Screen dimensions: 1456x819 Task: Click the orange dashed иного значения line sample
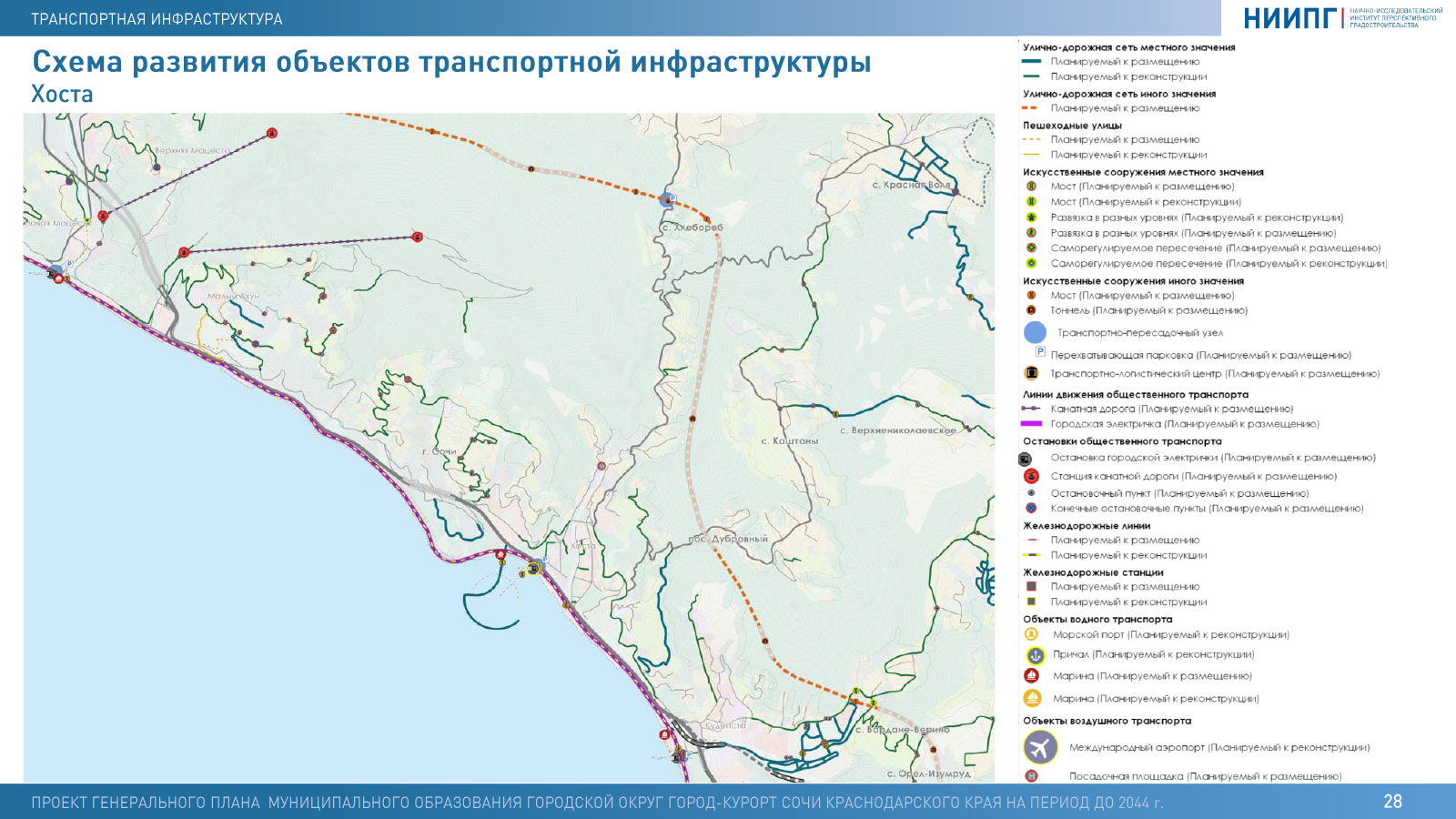tap(1030, 108)
